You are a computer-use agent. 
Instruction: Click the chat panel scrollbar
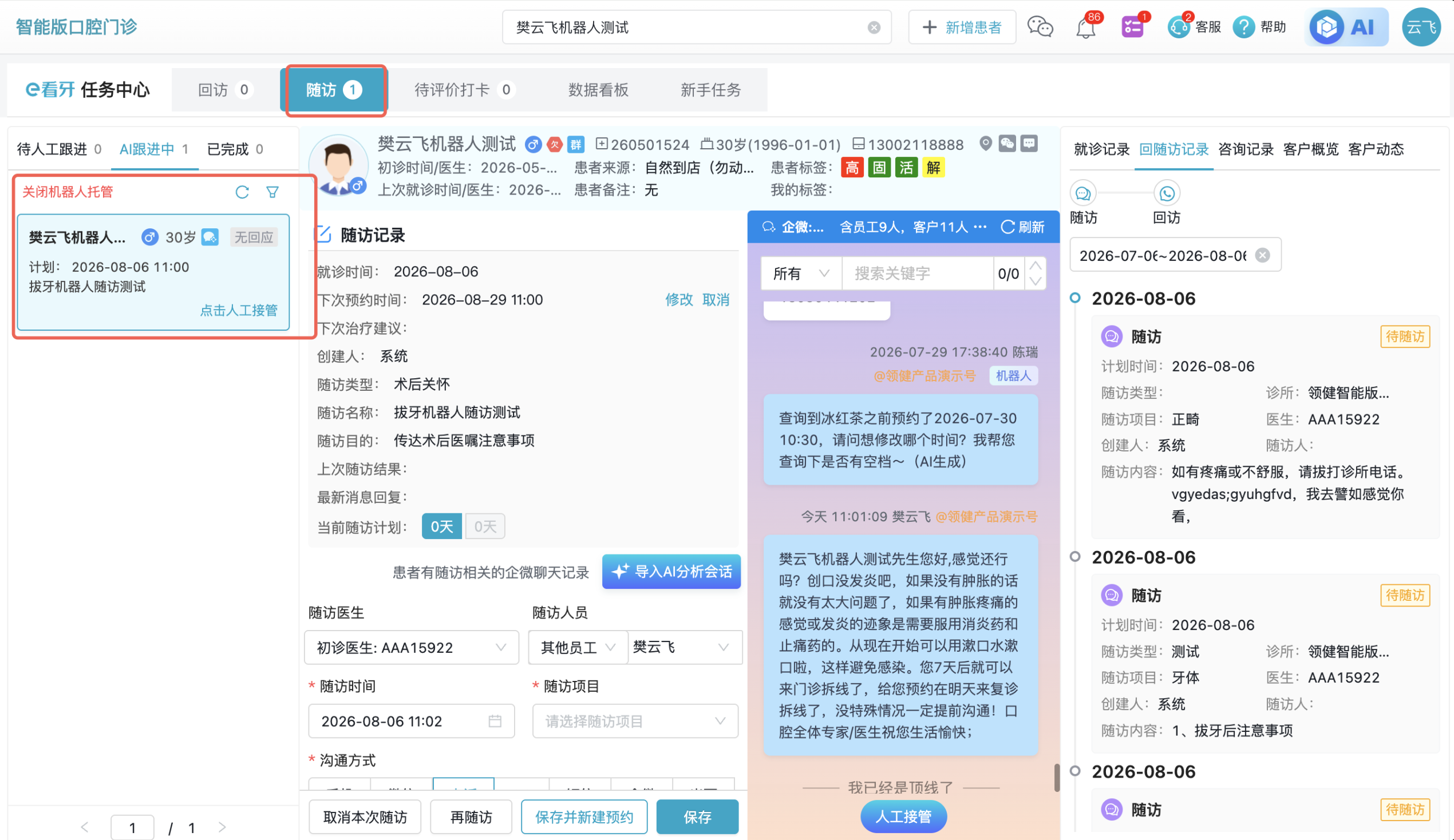tap(1056, 778)
